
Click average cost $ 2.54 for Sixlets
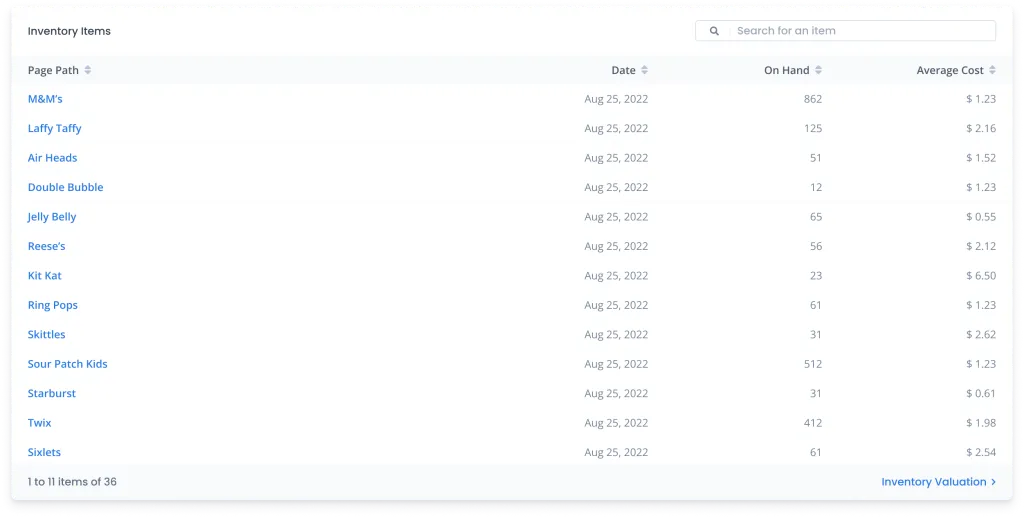(981, 452)
